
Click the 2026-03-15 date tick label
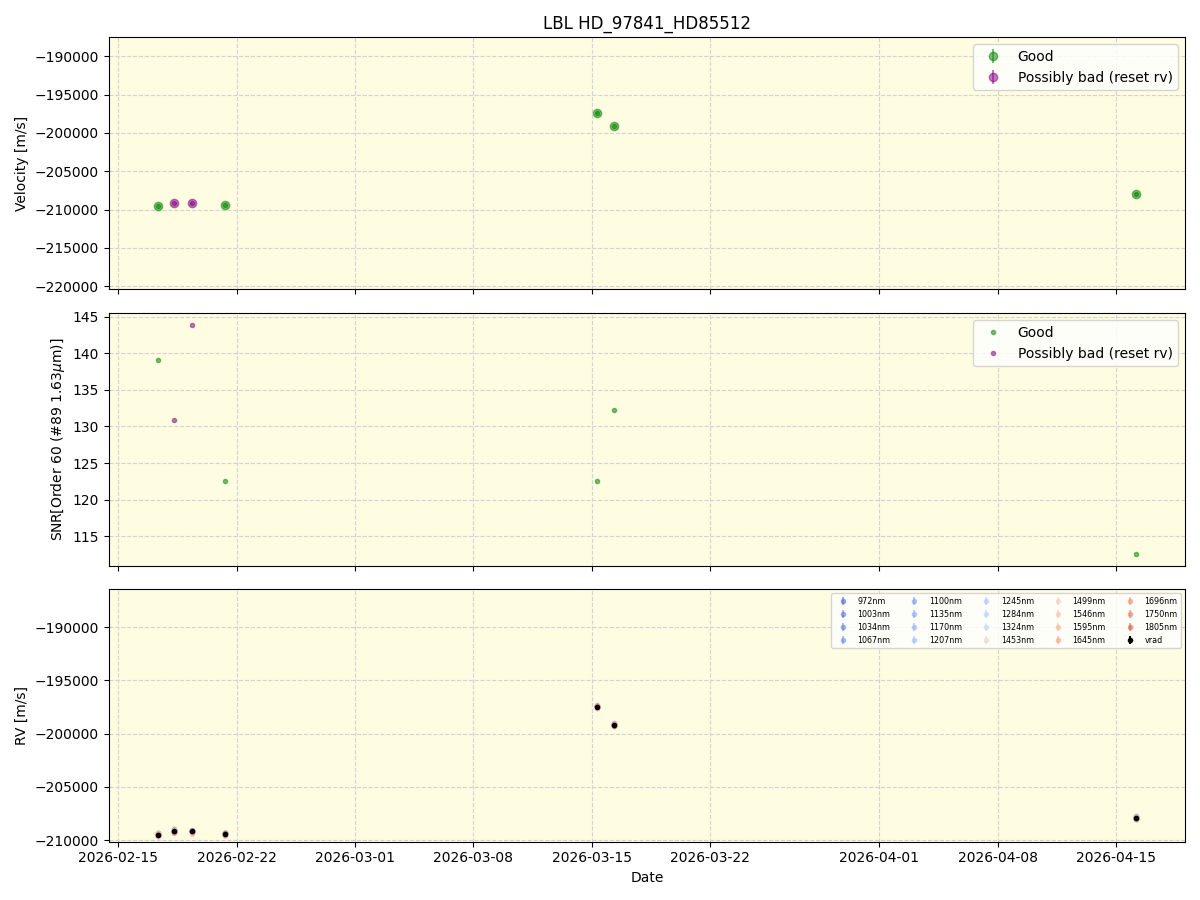592,857
